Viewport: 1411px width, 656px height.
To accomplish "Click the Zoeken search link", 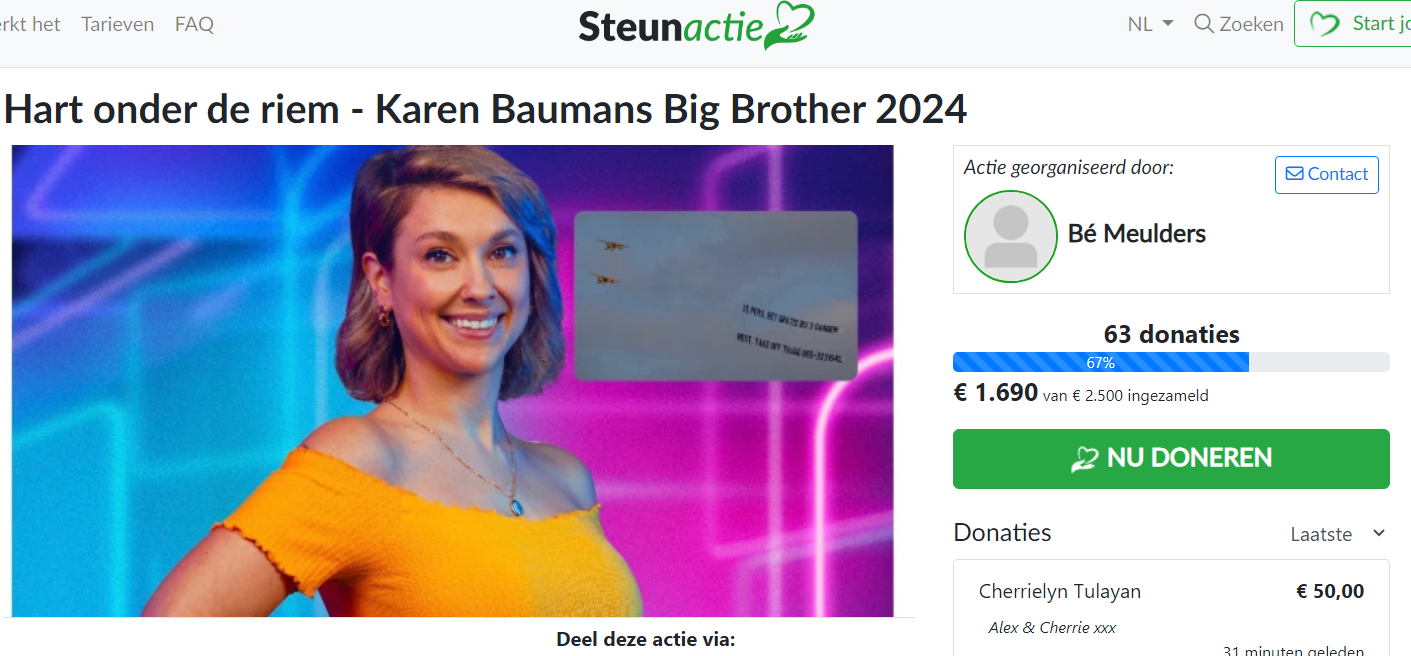I will coord(1239,24).
